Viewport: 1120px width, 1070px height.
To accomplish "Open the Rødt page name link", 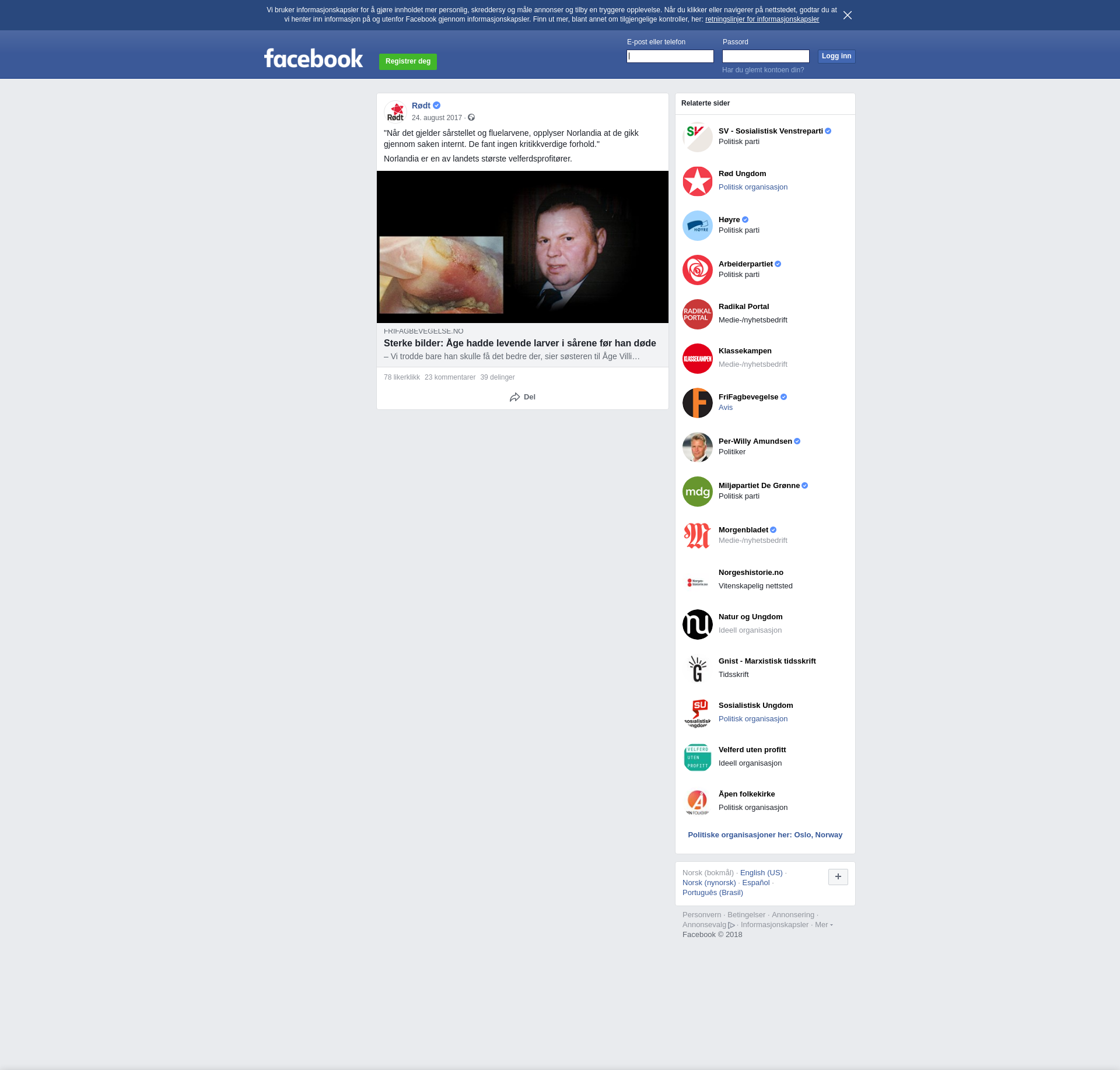I will 421,106.
